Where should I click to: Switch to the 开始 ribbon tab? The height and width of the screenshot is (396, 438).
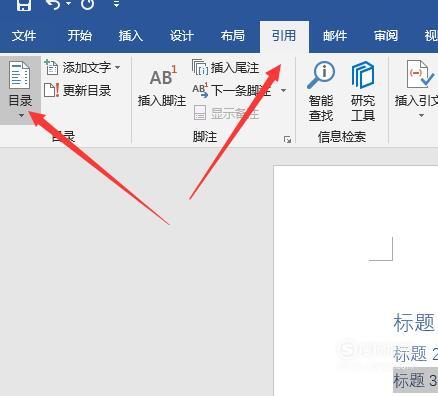[79, 36]
